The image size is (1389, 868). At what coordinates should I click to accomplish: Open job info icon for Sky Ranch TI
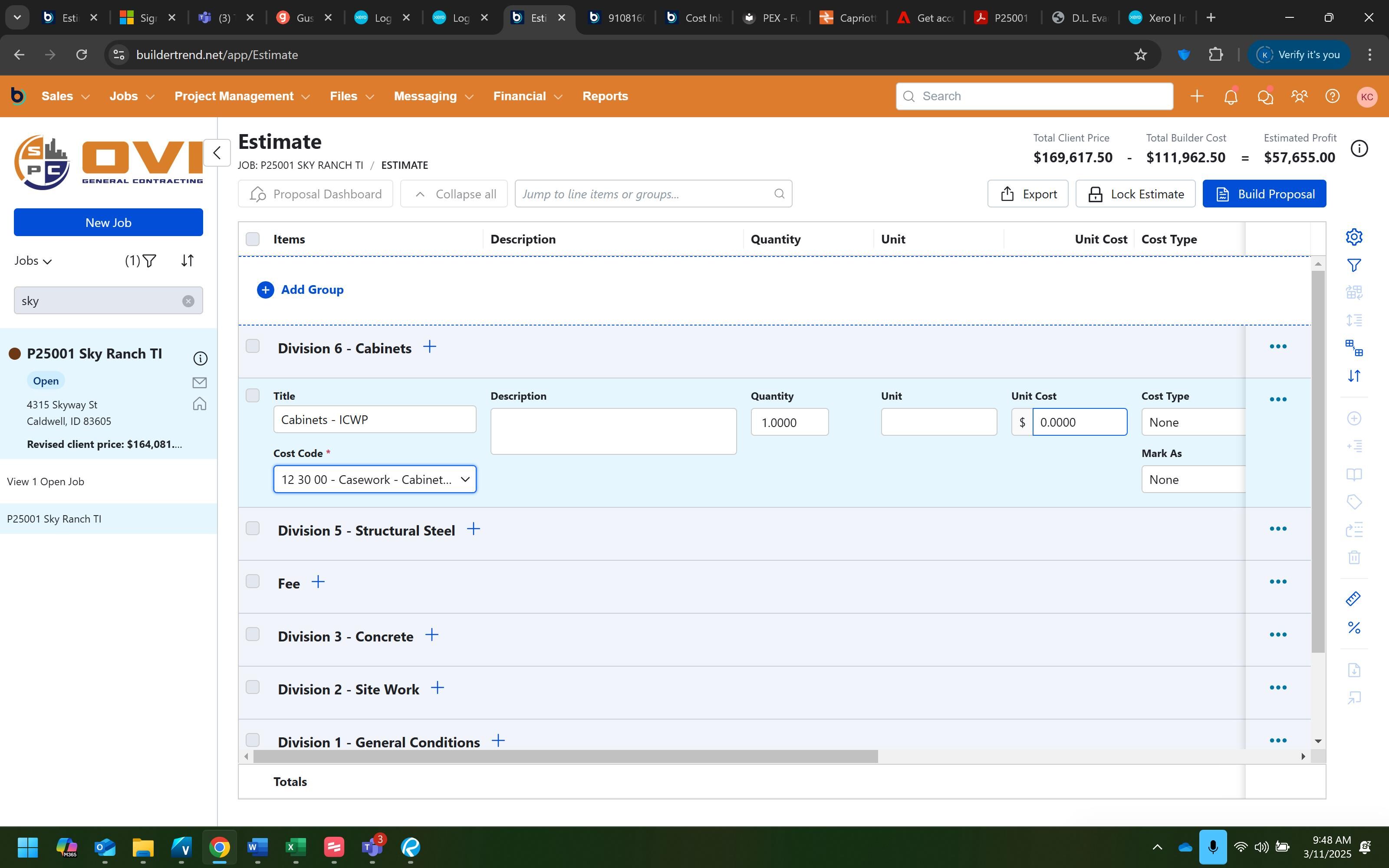pos(200,359)
